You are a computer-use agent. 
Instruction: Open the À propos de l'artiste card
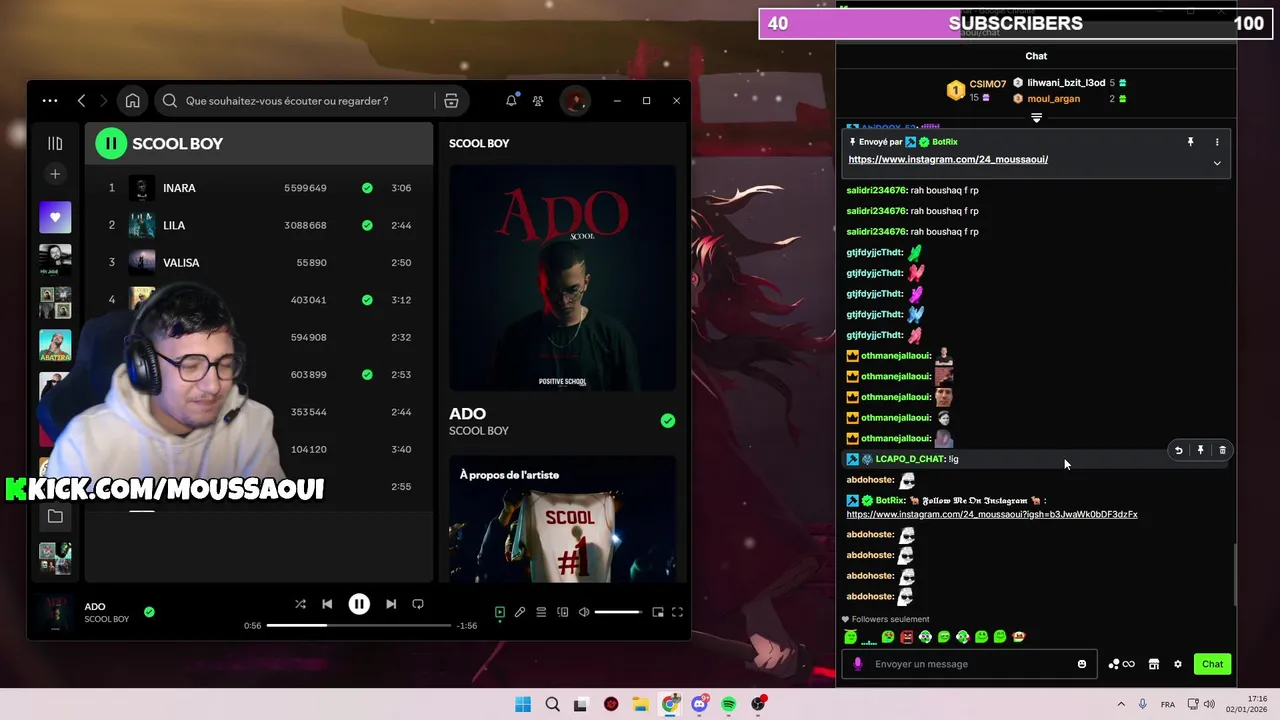[x=562, y=519]
